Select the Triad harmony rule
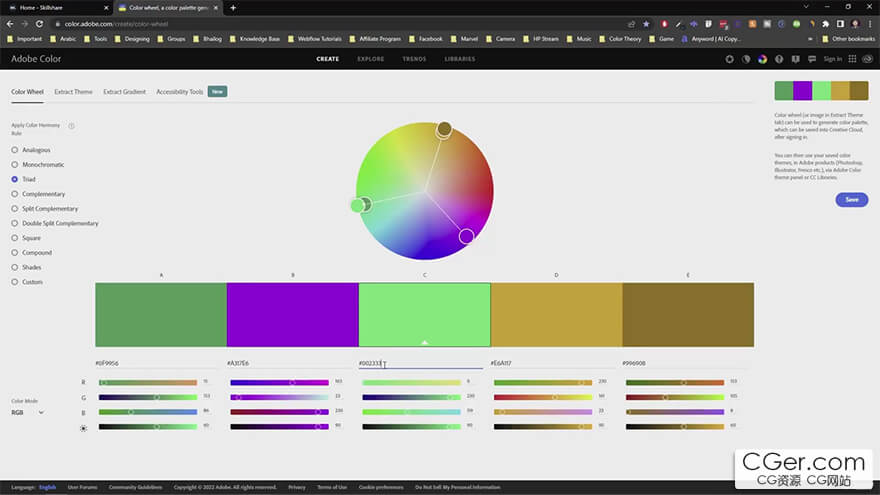The height and width of the screenshot is (495, 880). pyautogui.click(x=24, y=179)
